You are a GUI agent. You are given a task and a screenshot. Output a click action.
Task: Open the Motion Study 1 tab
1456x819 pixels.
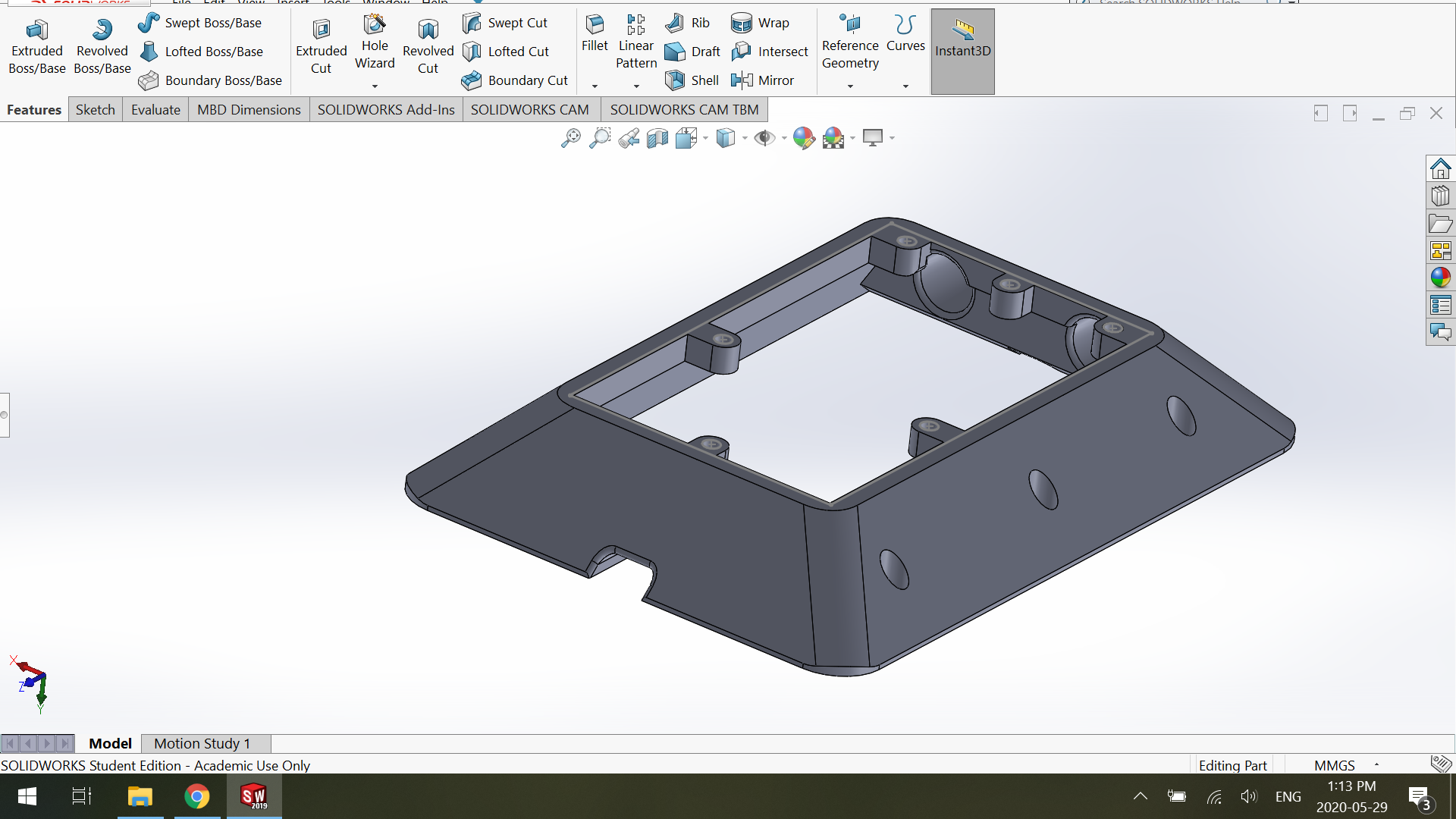tap(202, 743)
